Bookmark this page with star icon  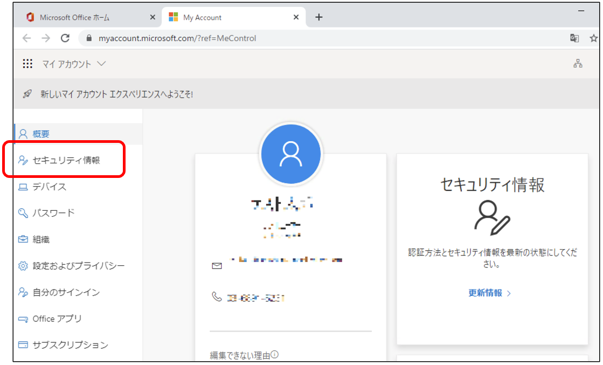[593, 38]
